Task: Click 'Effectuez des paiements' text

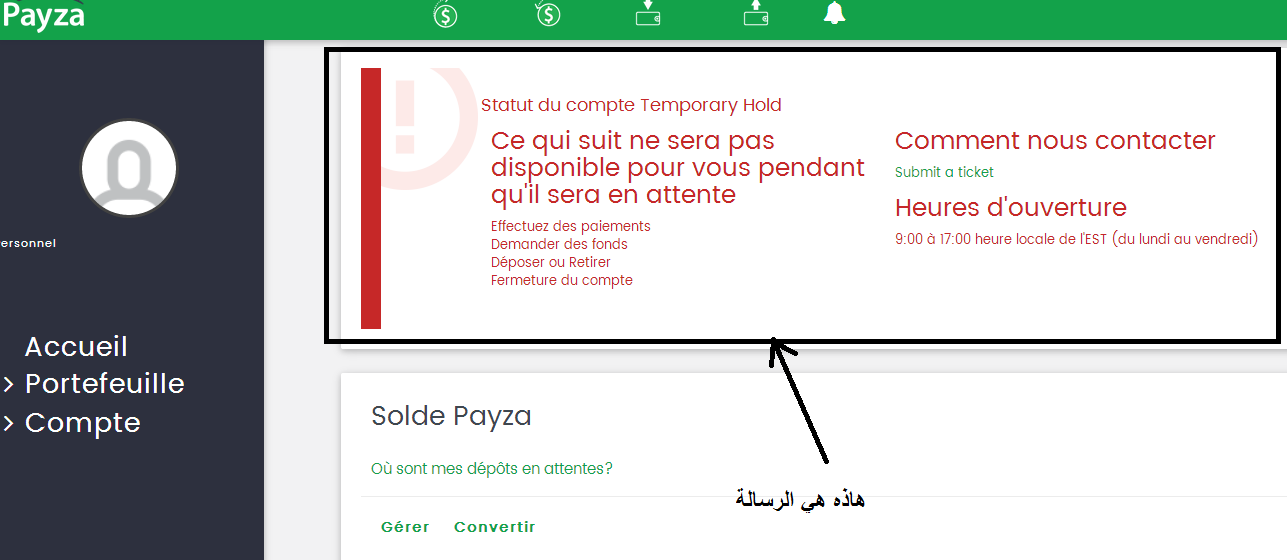Action: coord(571,226)
